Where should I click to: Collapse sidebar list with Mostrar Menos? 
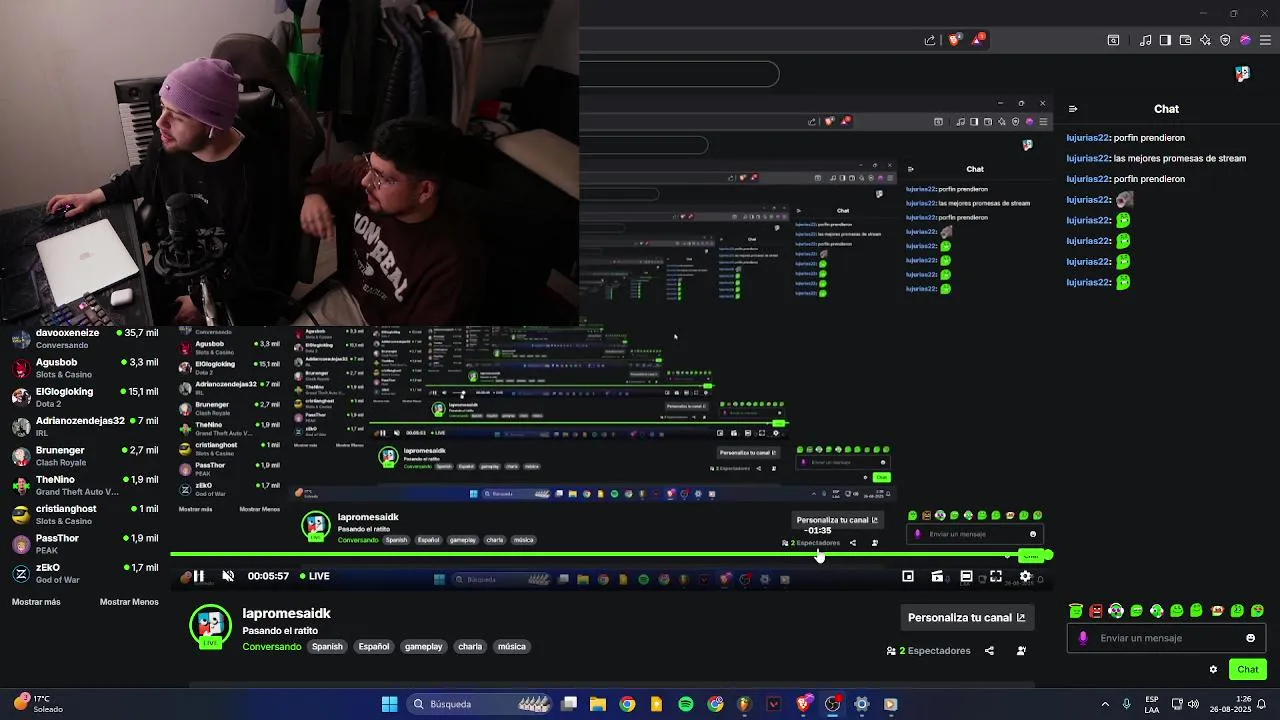point(129,602)
